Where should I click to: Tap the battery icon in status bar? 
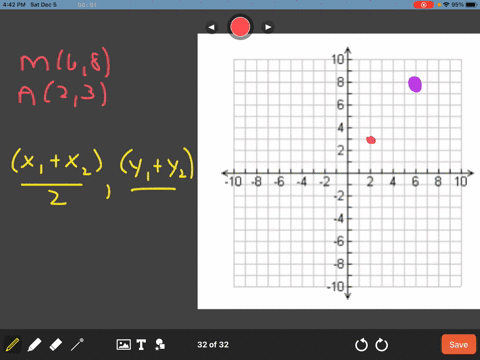coord(472,5)
